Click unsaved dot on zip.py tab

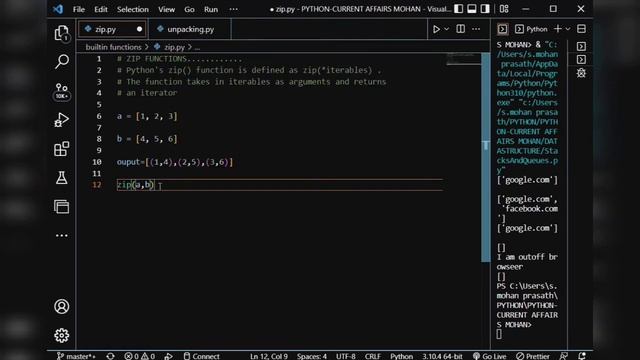tap(140, 29)
